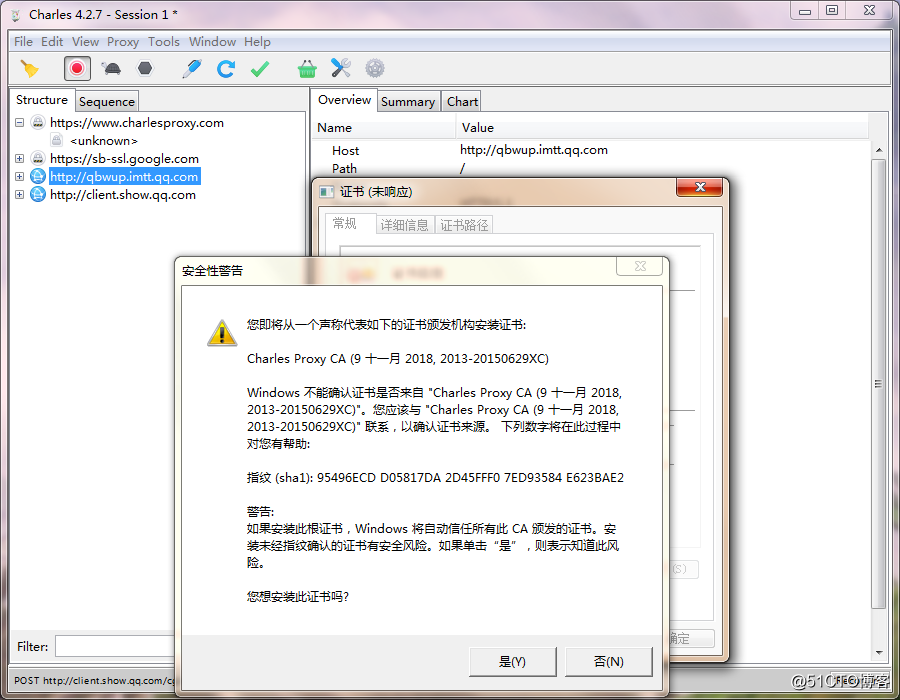The image size is (900, 700).
Task: Click the yellow warning triangle icon
Action: coord(222,333)
